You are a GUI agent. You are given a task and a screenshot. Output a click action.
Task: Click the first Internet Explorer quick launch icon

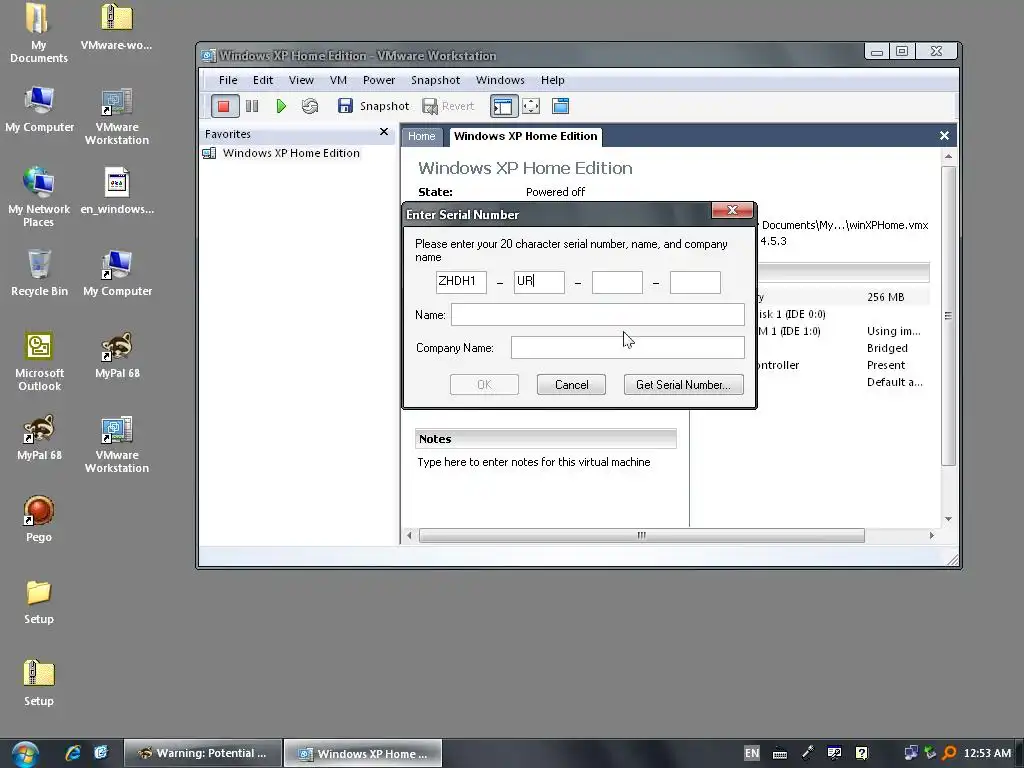(x=73, y=753)
